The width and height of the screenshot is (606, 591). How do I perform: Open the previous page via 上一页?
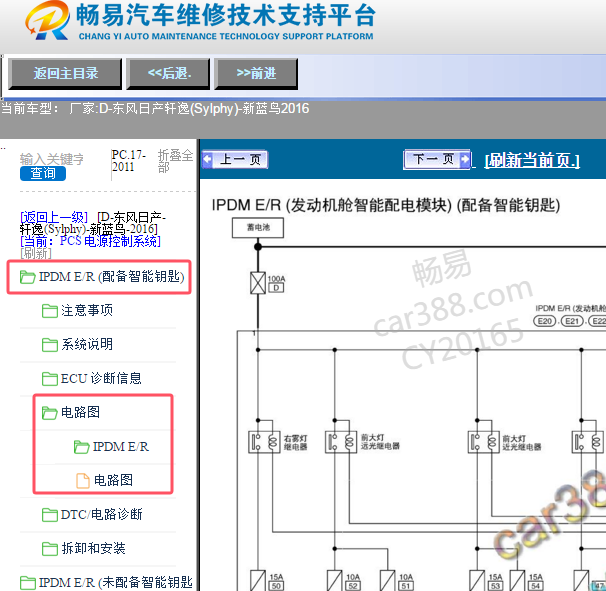235,159
